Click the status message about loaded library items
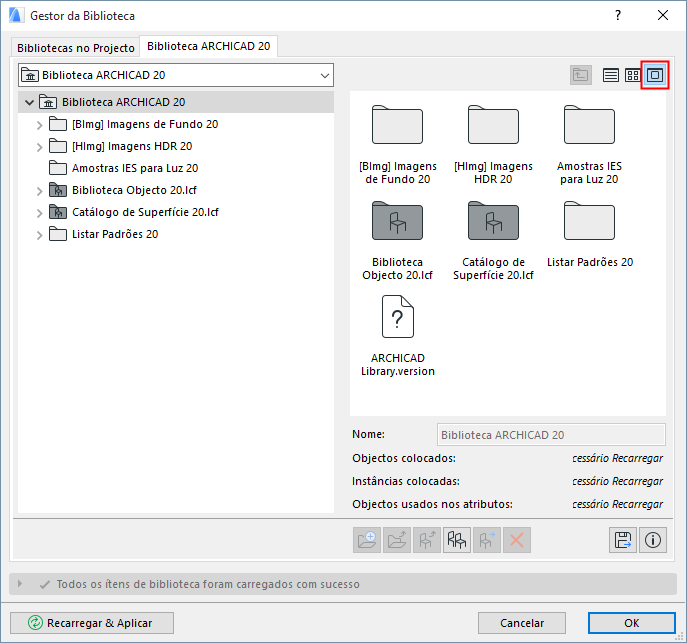687x643 pixels. point(208,584)
